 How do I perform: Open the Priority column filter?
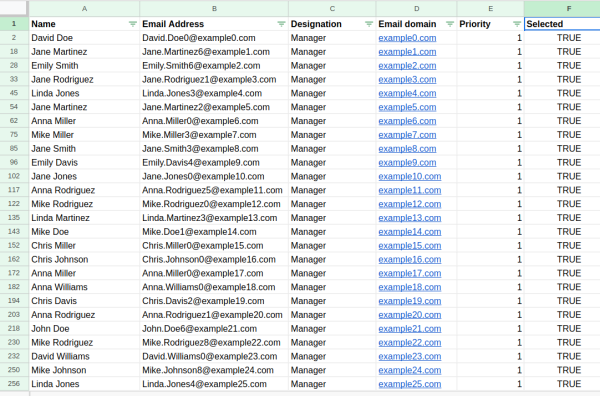click(x=517, y=24)
